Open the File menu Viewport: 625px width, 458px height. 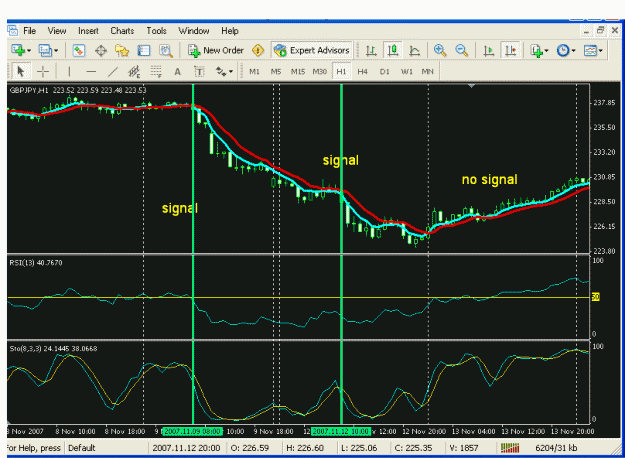(x=29, y=31)
